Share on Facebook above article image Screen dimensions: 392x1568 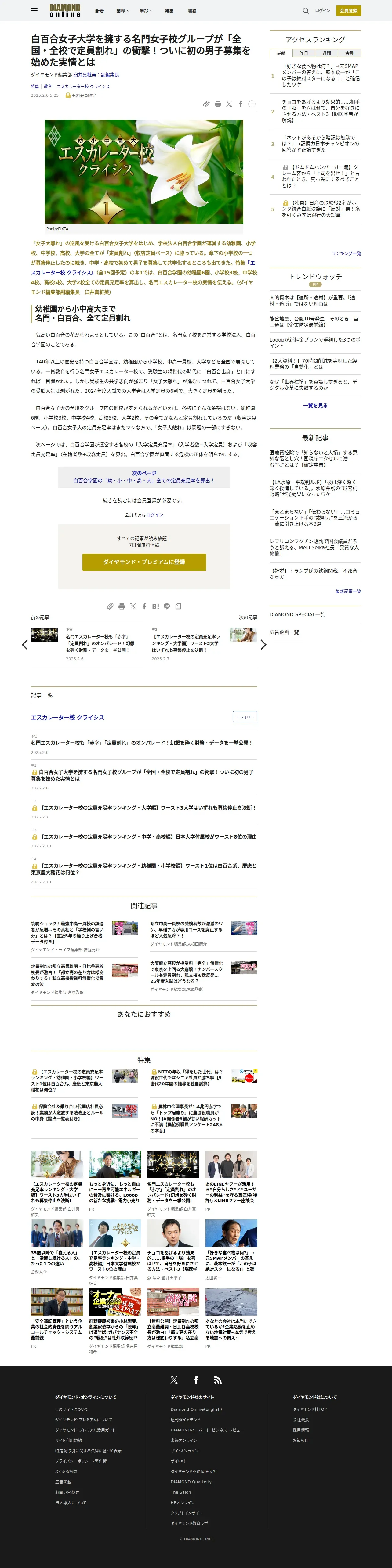point(240,104)
